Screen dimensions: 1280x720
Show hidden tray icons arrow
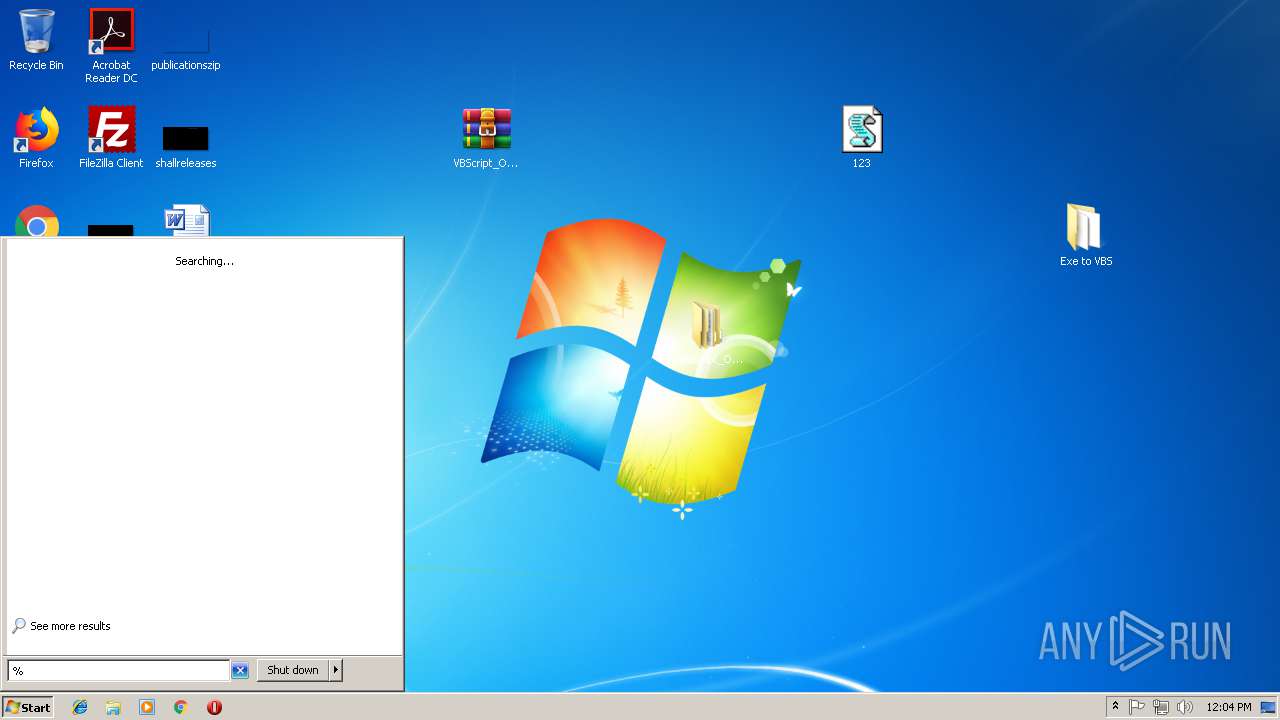coord(1115,707)
